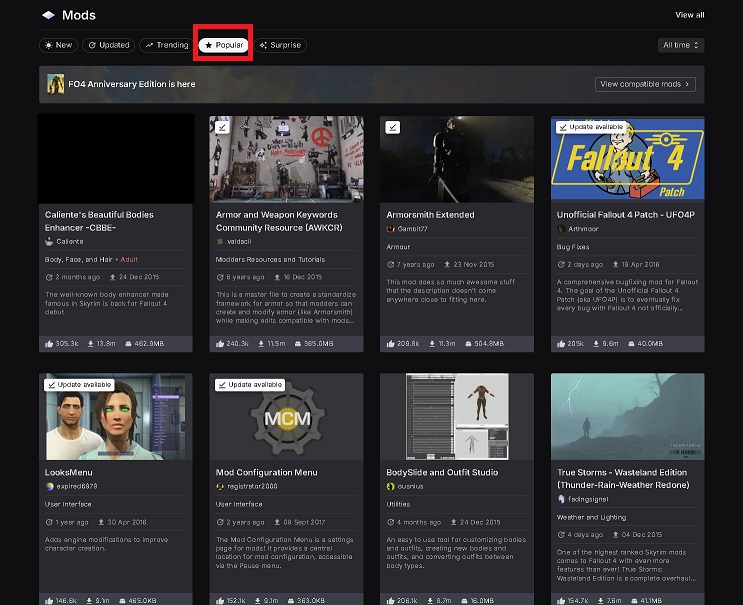The image size is (743, 605).
Task: Click the Gambit77 author avatar icon
Action: (x=391, y=229)
